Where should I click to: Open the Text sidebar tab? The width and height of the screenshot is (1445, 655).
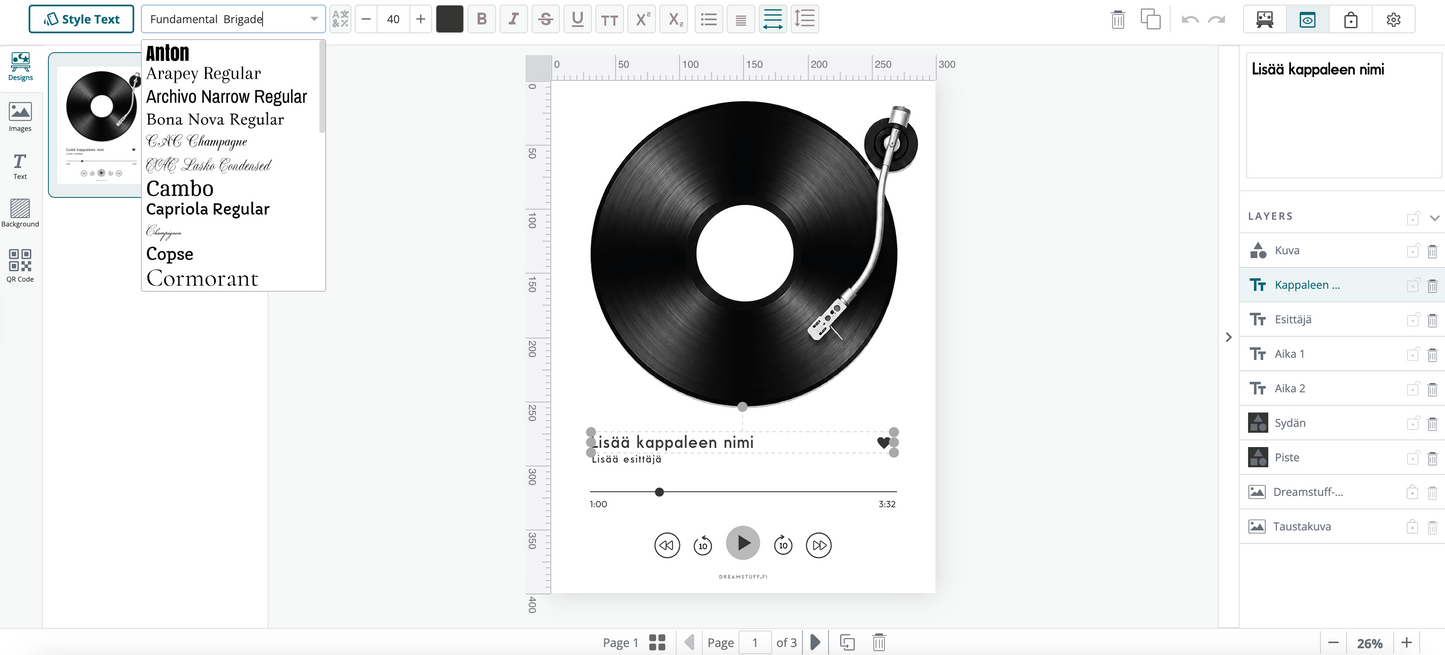point(20,166)
